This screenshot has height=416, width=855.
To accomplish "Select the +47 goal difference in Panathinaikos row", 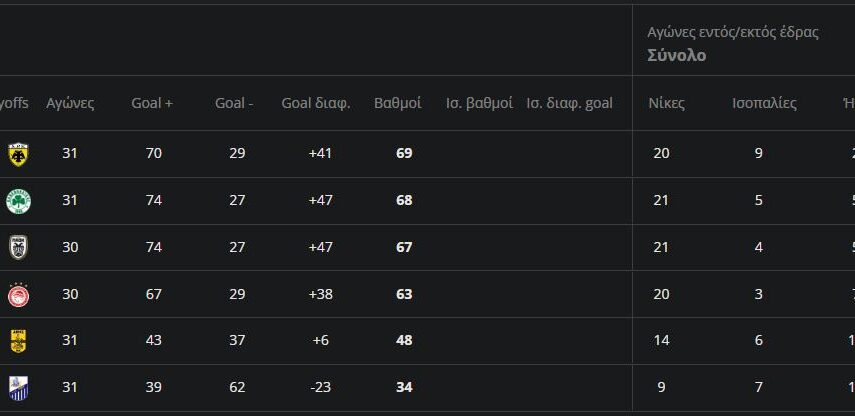I will (x=320, y=200).
